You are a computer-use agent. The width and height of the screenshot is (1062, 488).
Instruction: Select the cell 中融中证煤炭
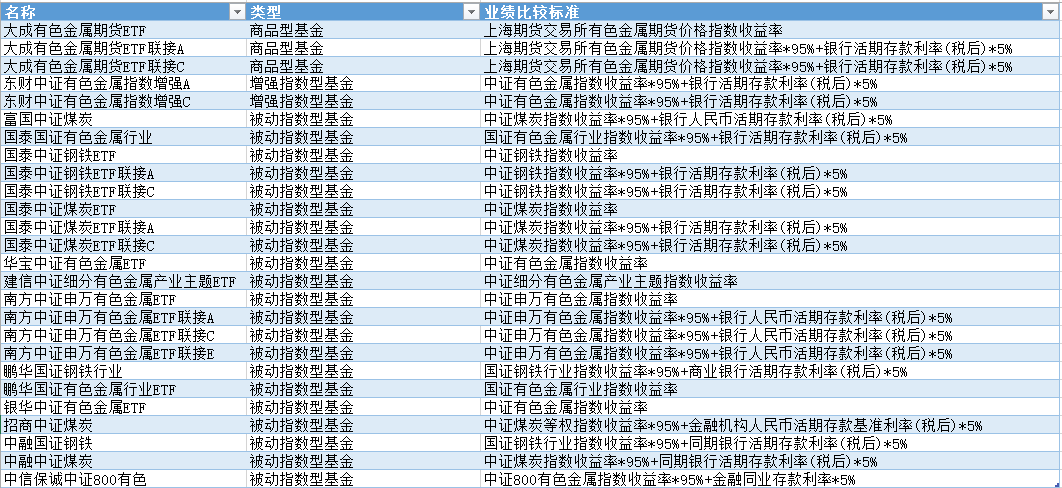pos(123,460)
